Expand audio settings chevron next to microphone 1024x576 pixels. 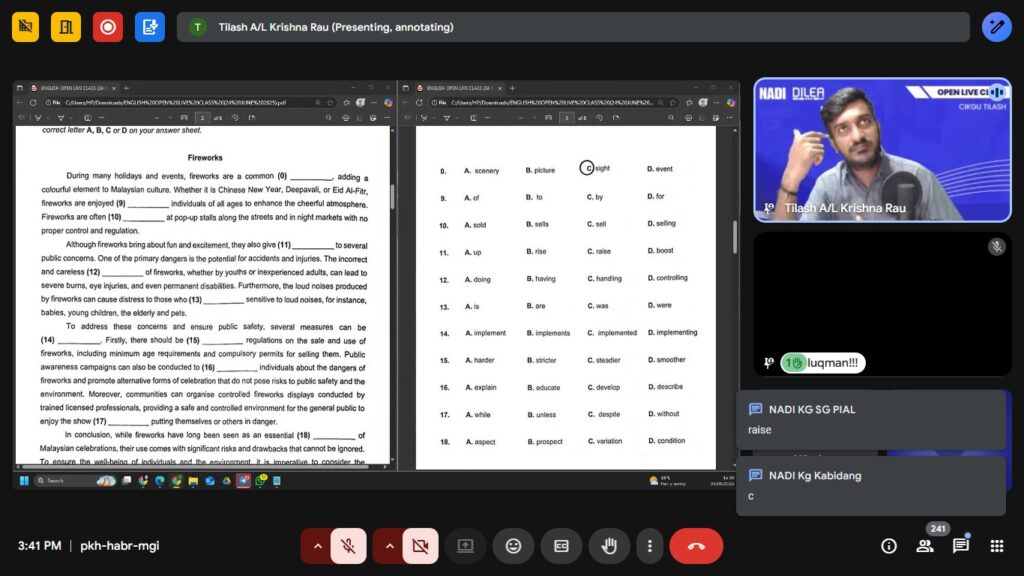[x=318, y=546]
